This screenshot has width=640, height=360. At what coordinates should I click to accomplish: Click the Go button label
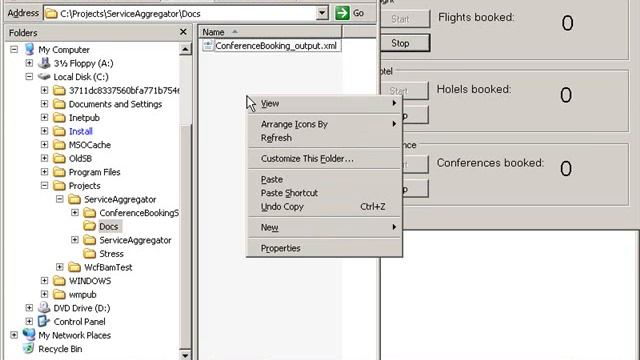pyautogui.click(x=359, y=13)
